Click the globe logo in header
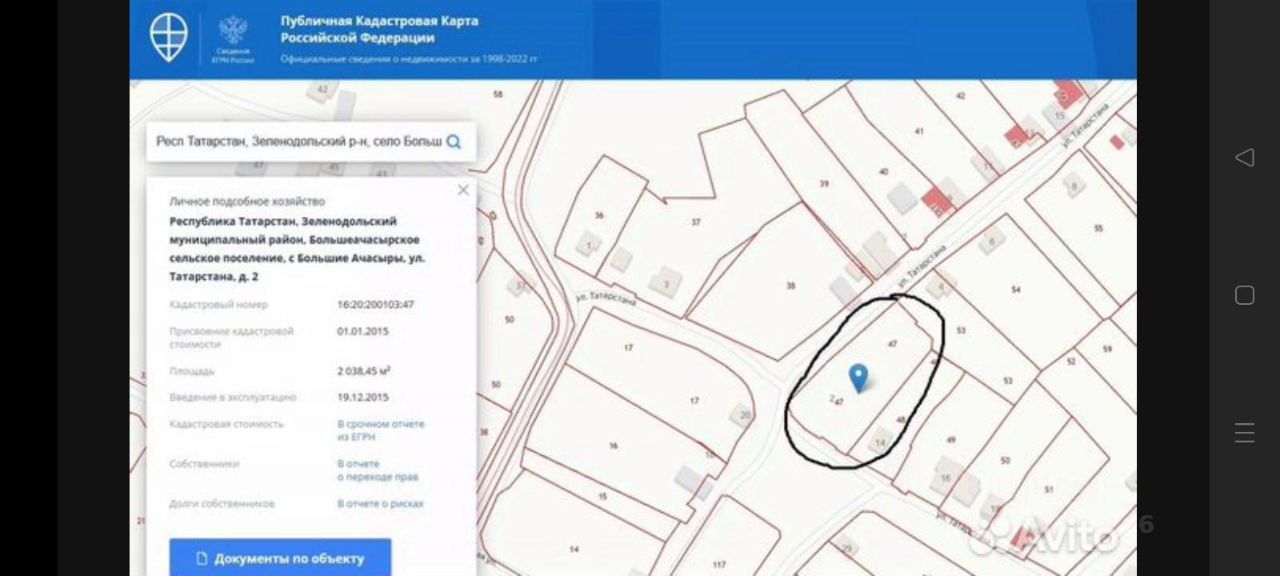This screenshot has width=1280, height=576. point(169,38)
